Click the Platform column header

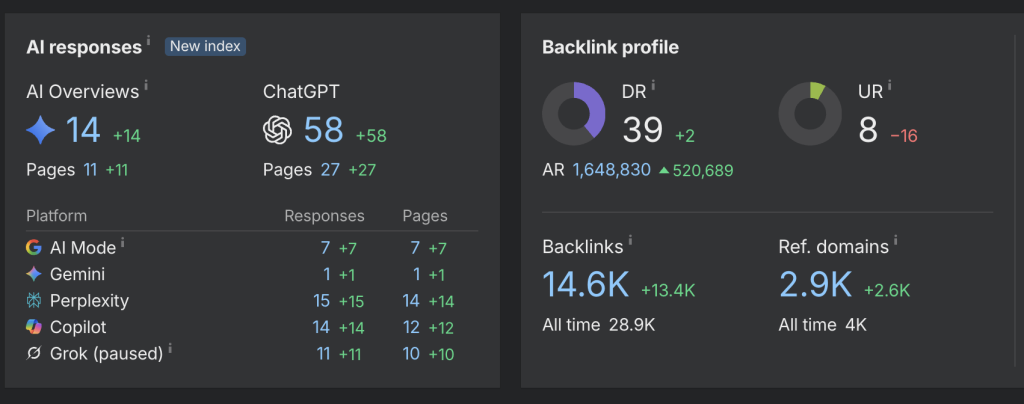(56, 216)
